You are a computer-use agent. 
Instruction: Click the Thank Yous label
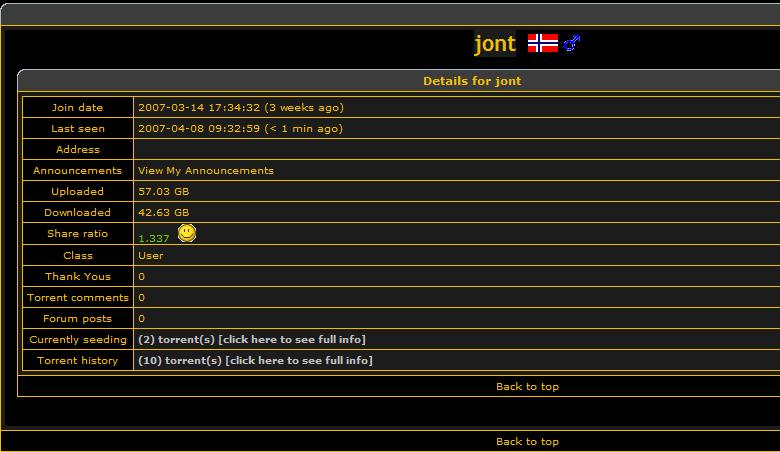[78, 276]
